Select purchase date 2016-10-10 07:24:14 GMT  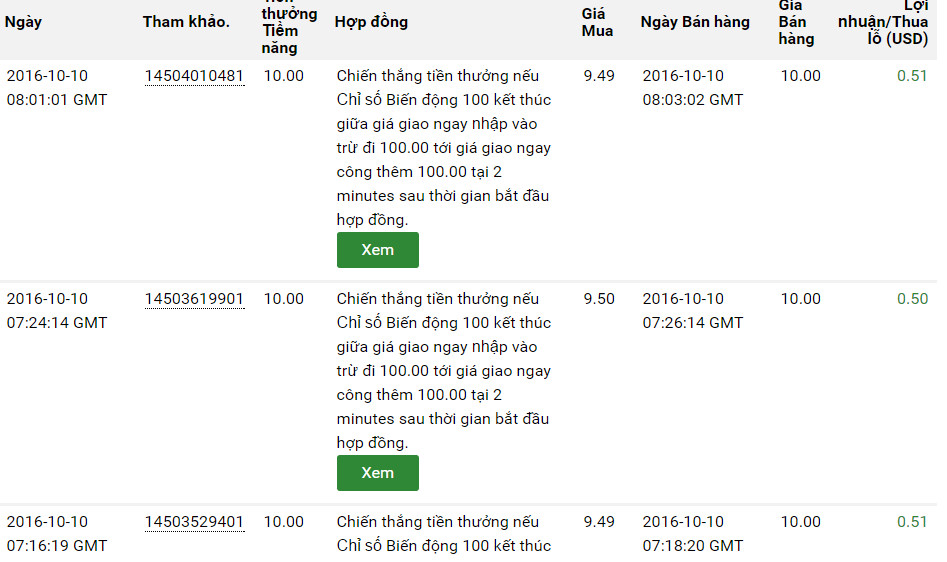[57, 311]
